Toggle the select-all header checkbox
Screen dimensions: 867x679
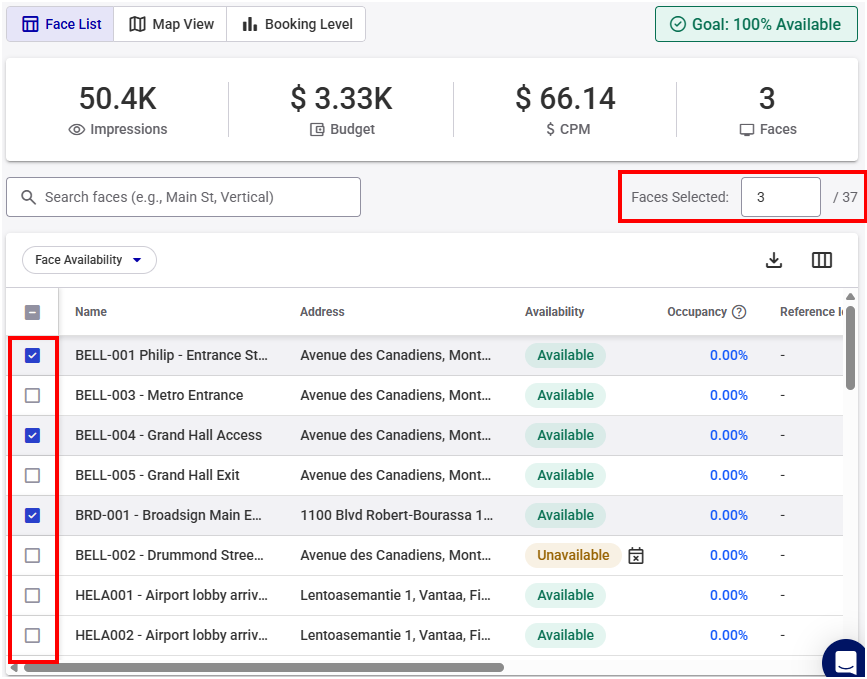point(32,312)
